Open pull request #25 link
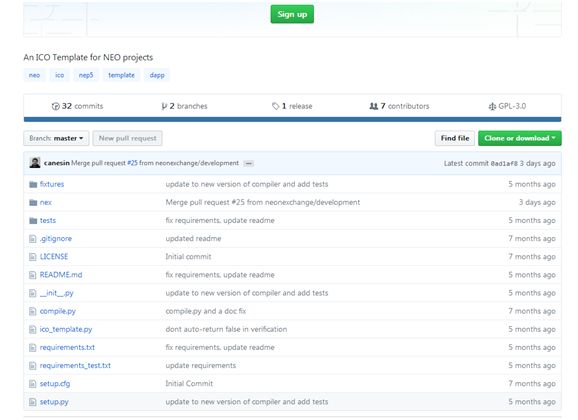578x420 pixels. click(132, 163)
